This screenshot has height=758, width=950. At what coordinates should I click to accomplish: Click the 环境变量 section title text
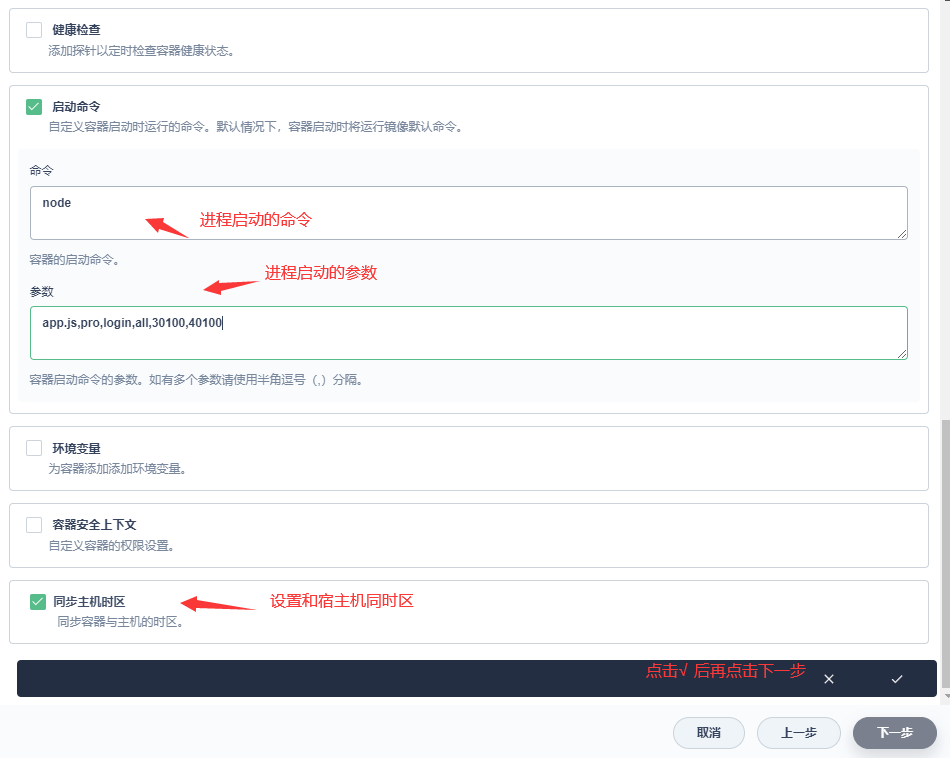[x=76, y=448]
